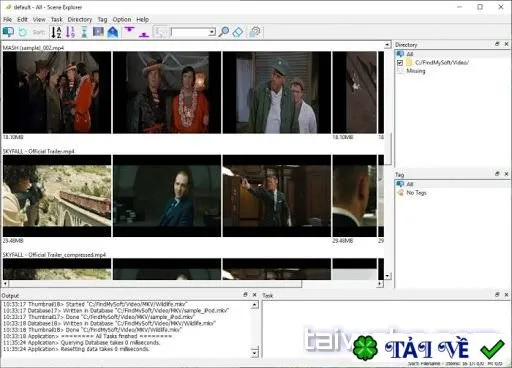Float the Output panel

[245, 295]
